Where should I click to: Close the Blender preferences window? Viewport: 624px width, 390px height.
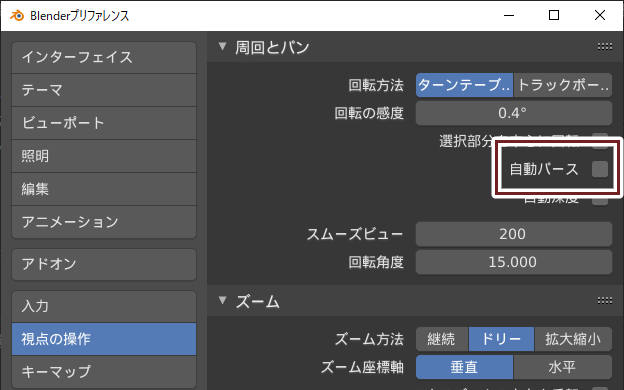(600, 16)
